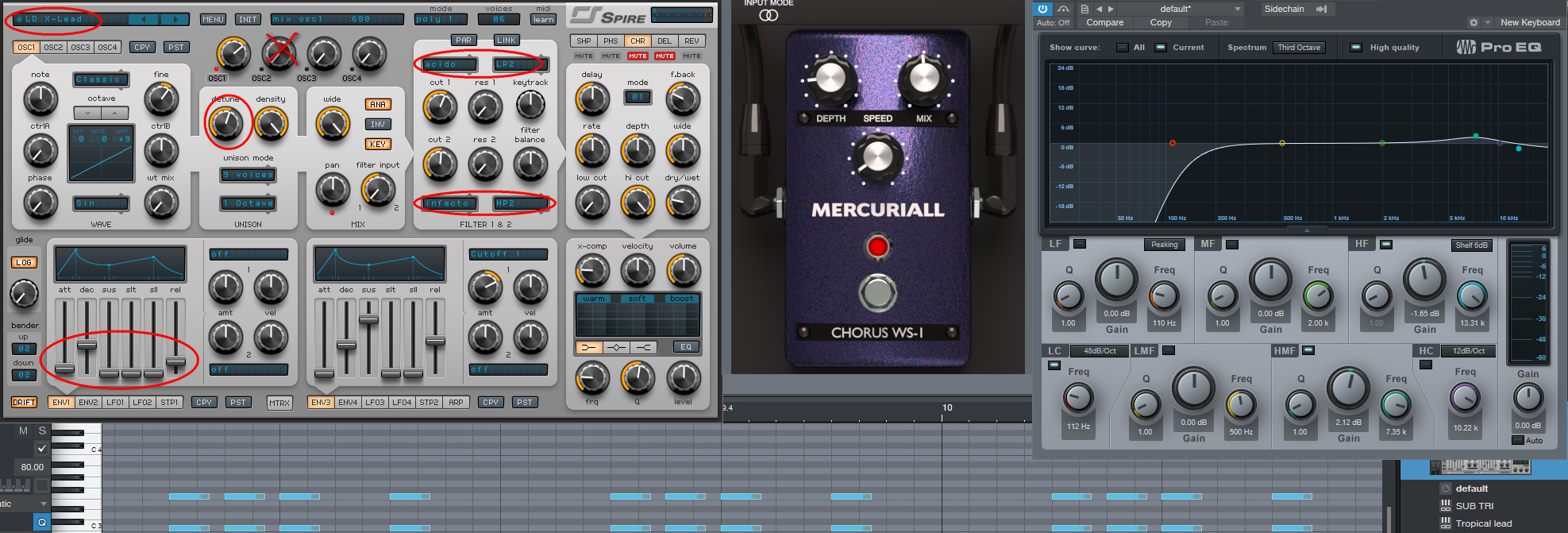This screenshot has width=1568, height=533.
Task: Click the Sidechain arrow icon
Action: point(1321,9)
